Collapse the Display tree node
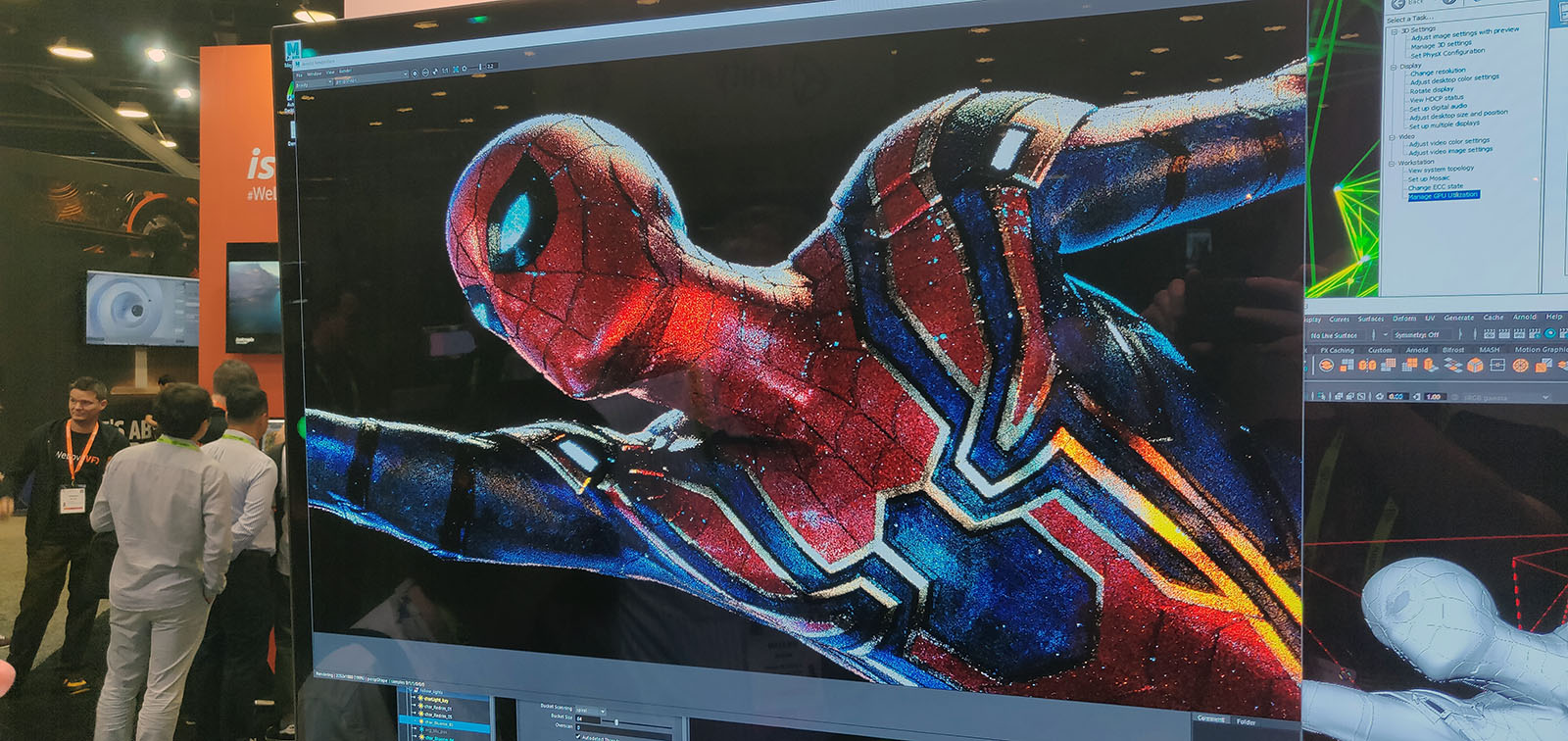The width and height of the screenshot is (1568, 741). point(1394,67)
